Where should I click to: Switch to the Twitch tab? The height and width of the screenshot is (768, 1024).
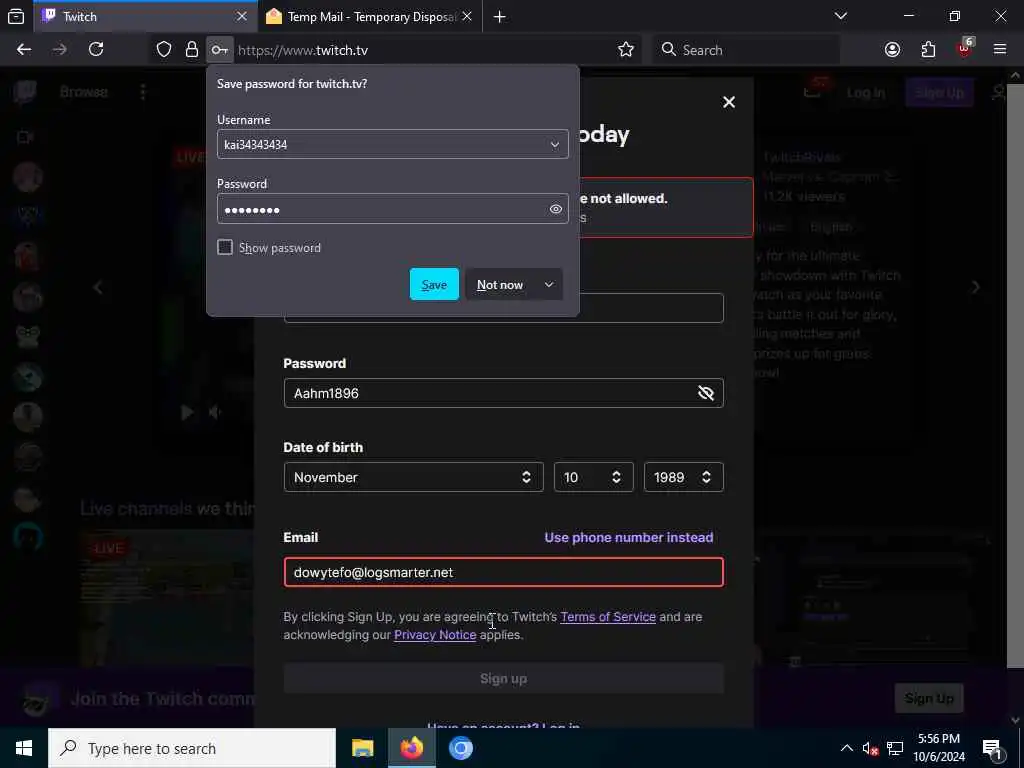coord(147,17)
